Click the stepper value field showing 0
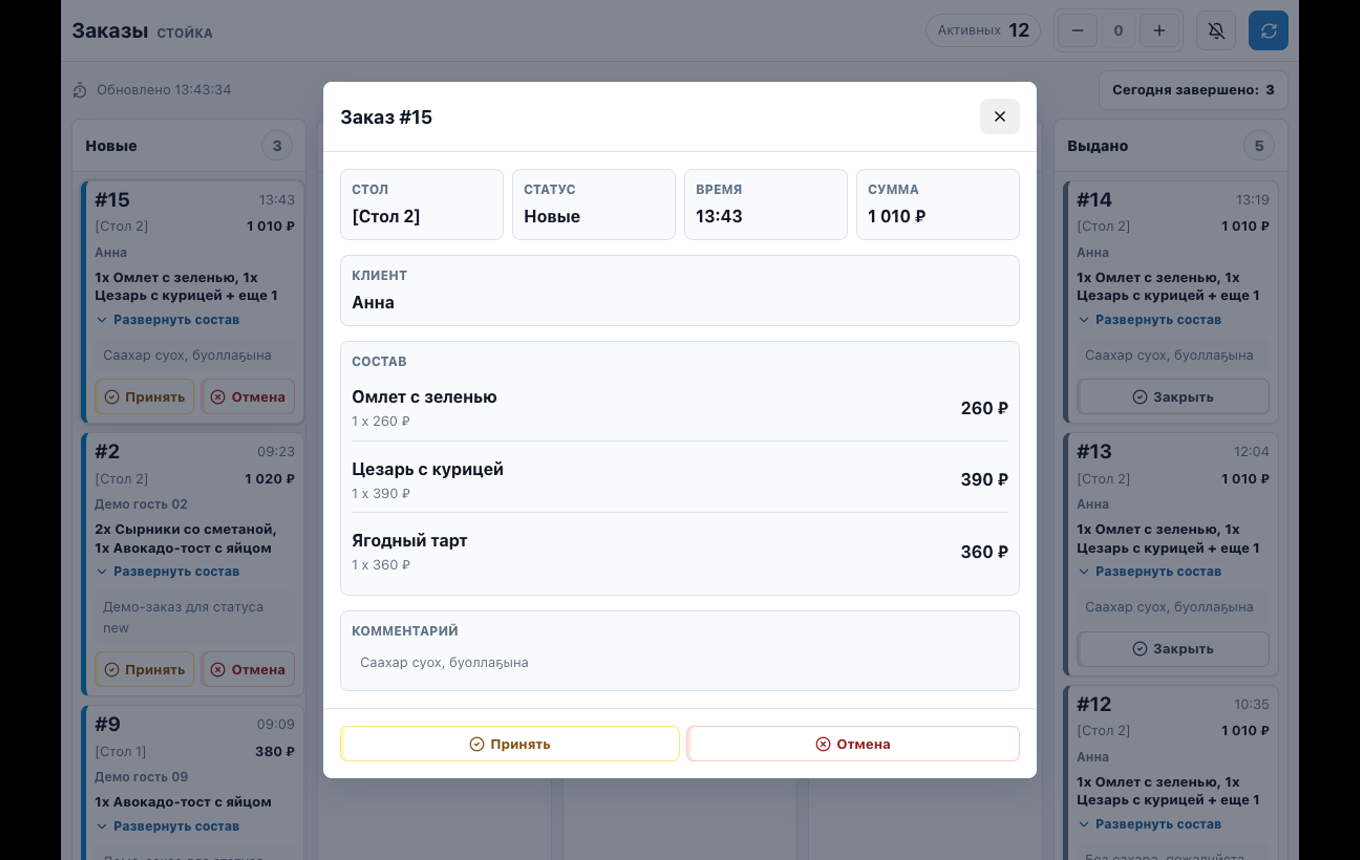The height and width of the screenshot is (860, 1360). [1118, 31]
